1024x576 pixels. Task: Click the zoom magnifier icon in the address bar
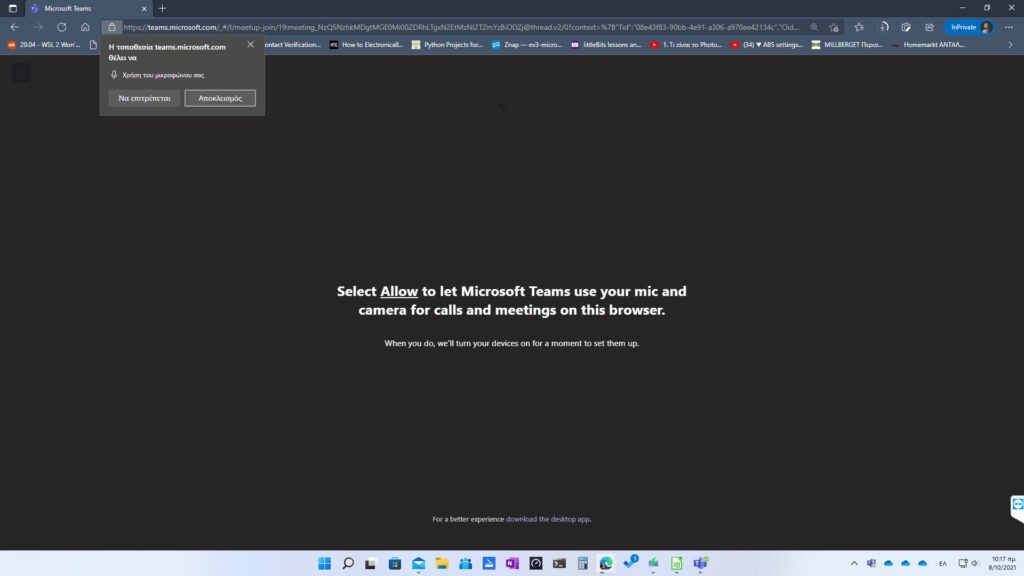coord(814,27)
